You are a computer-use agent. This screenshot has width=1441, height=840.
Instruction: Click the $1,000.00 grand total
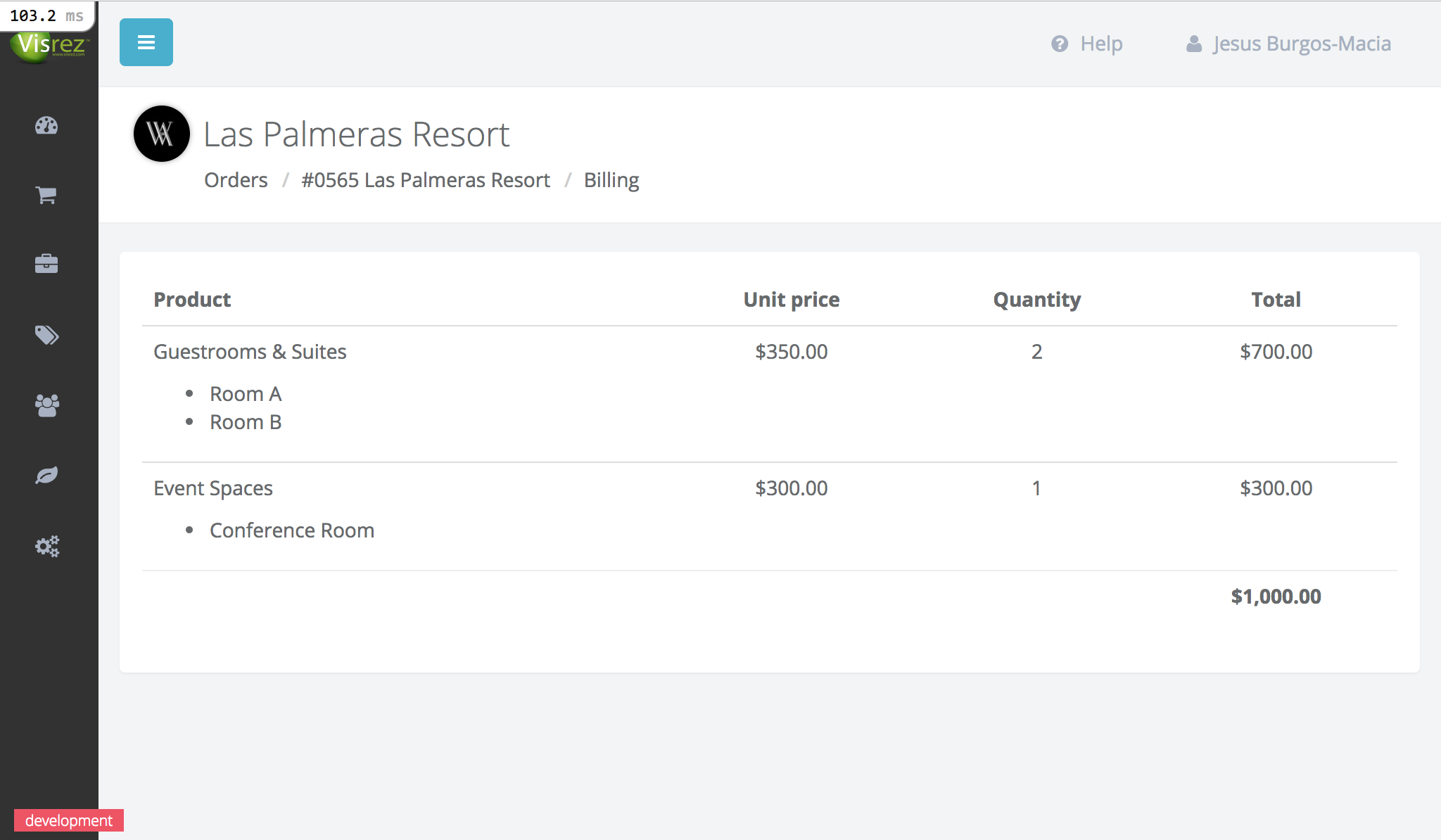tap(1276, 597)
